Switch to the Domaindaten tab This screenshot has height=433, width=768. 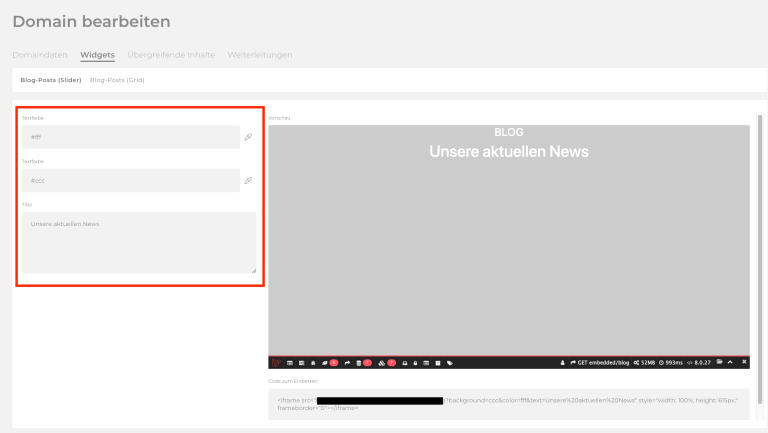tap(40, 54)
